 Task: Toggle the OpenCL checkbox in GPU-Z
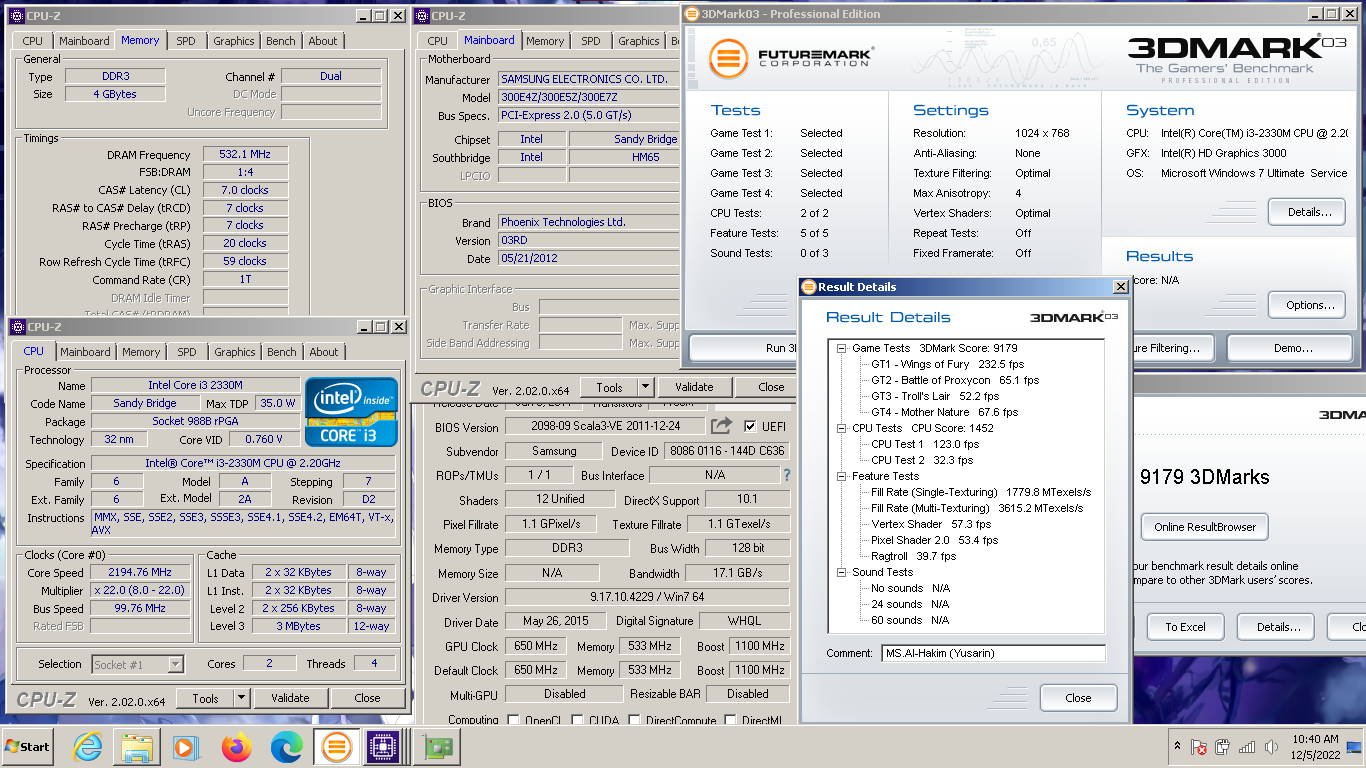tap(513, 720)
